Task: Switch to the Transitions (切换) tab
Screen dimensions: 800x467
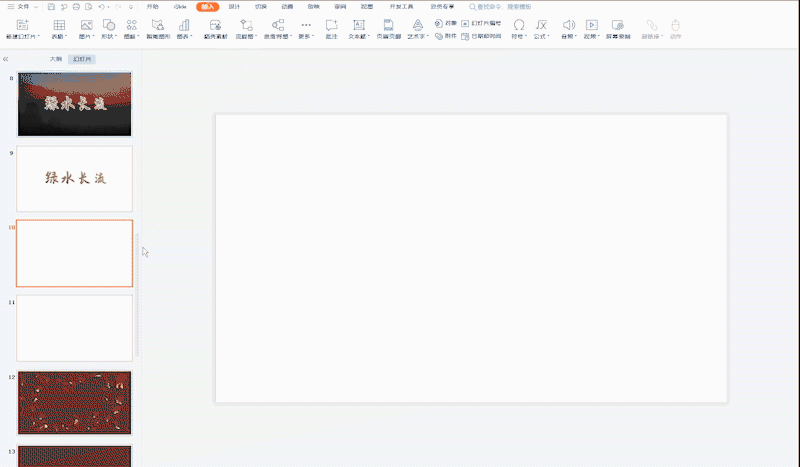Action: (x=261, y=7)
